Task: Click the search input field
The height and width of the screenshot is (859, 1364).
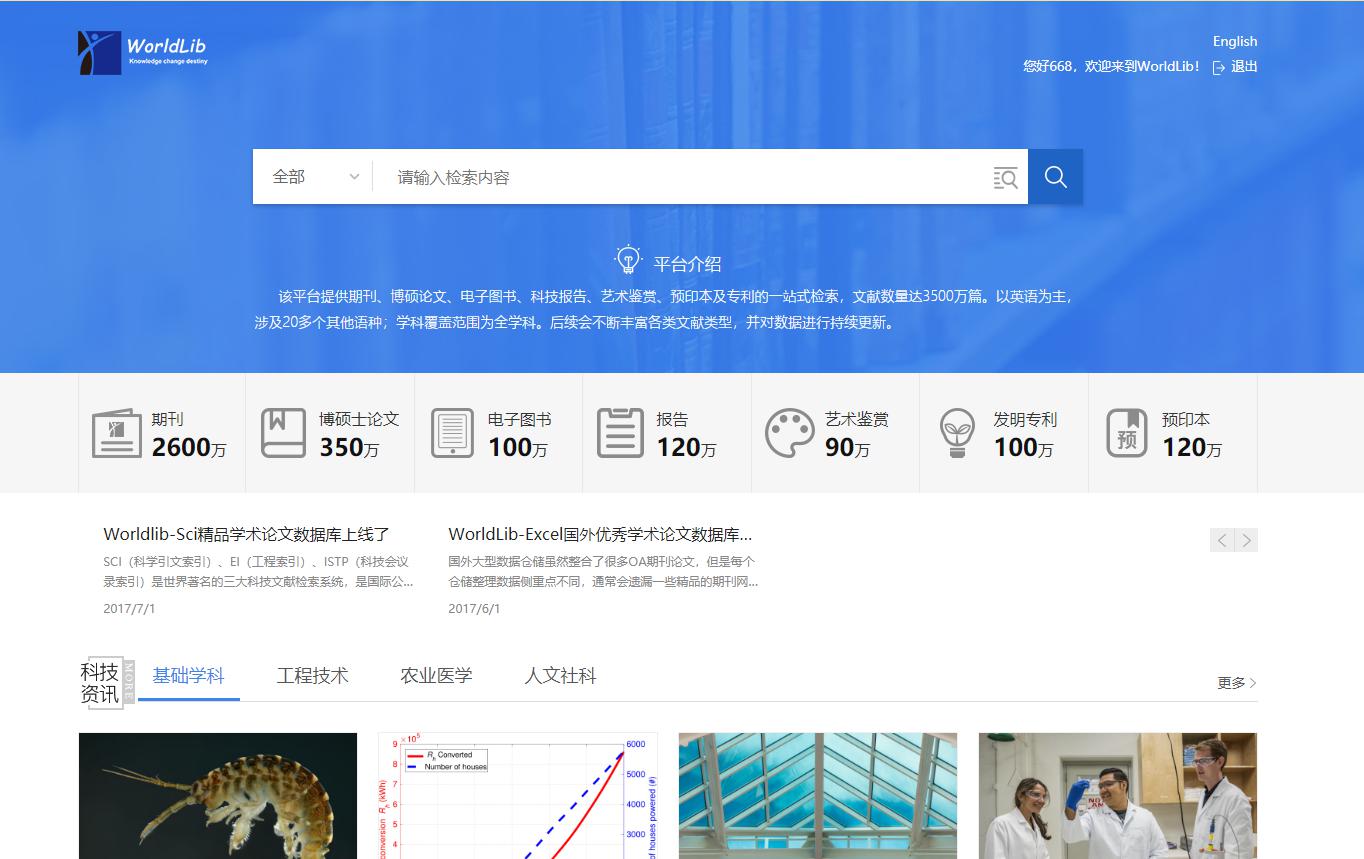Action: click(680, 177)
